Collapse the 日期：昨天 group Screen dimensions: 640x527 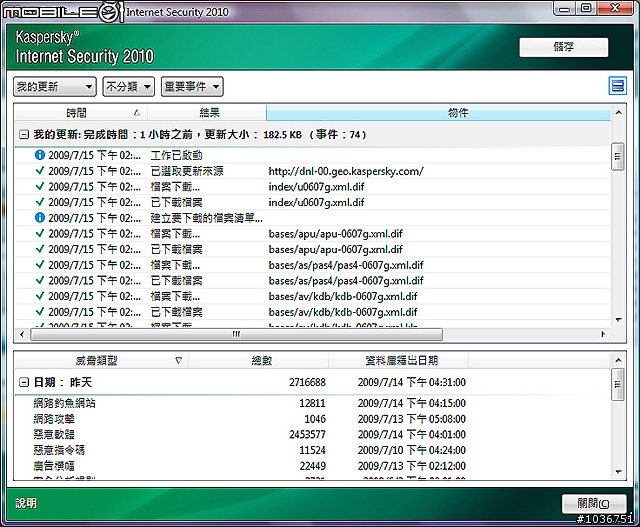pyautogui.click(x=24, y=382)
